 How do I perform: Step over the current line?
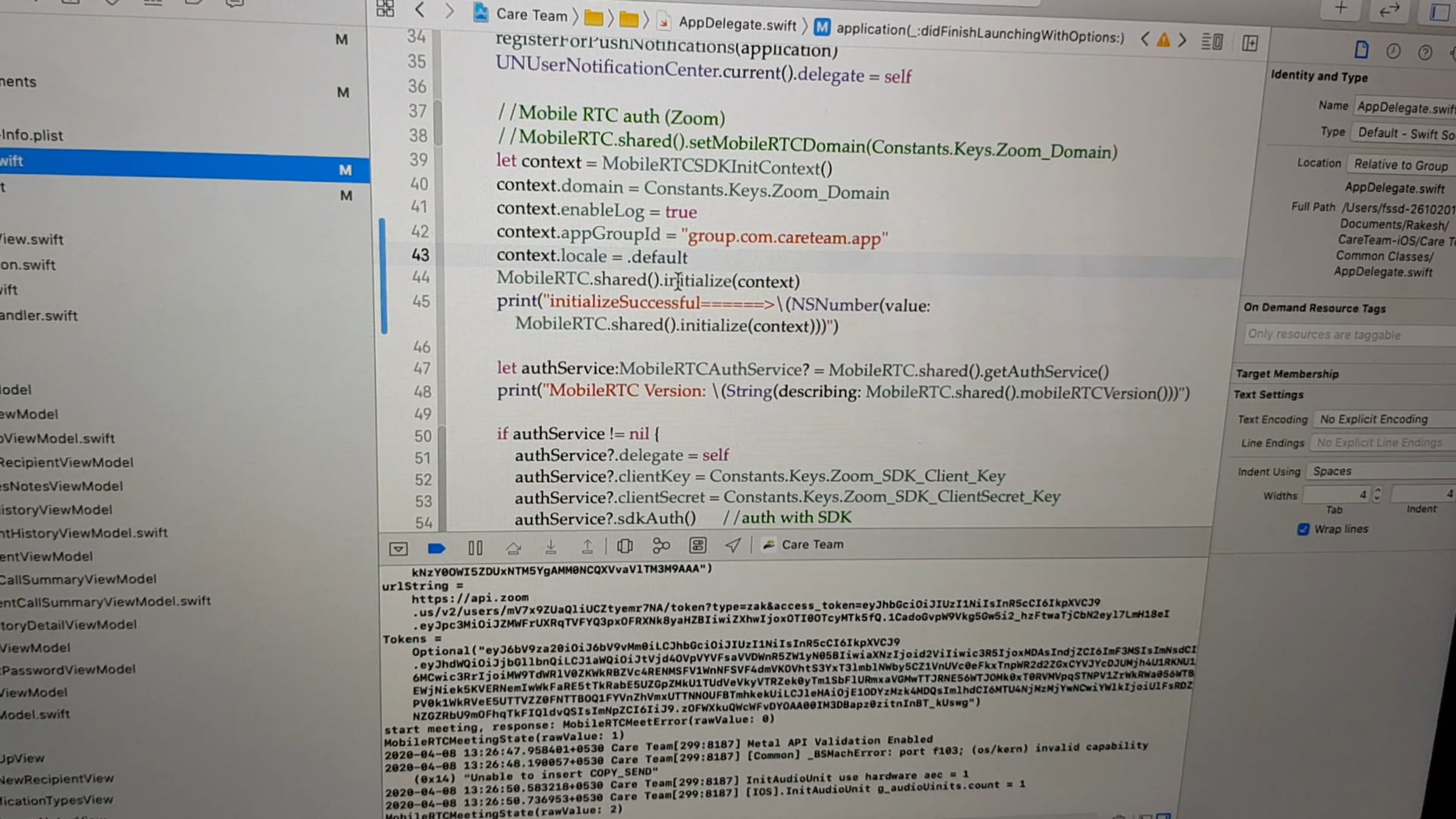coord(513,548)
